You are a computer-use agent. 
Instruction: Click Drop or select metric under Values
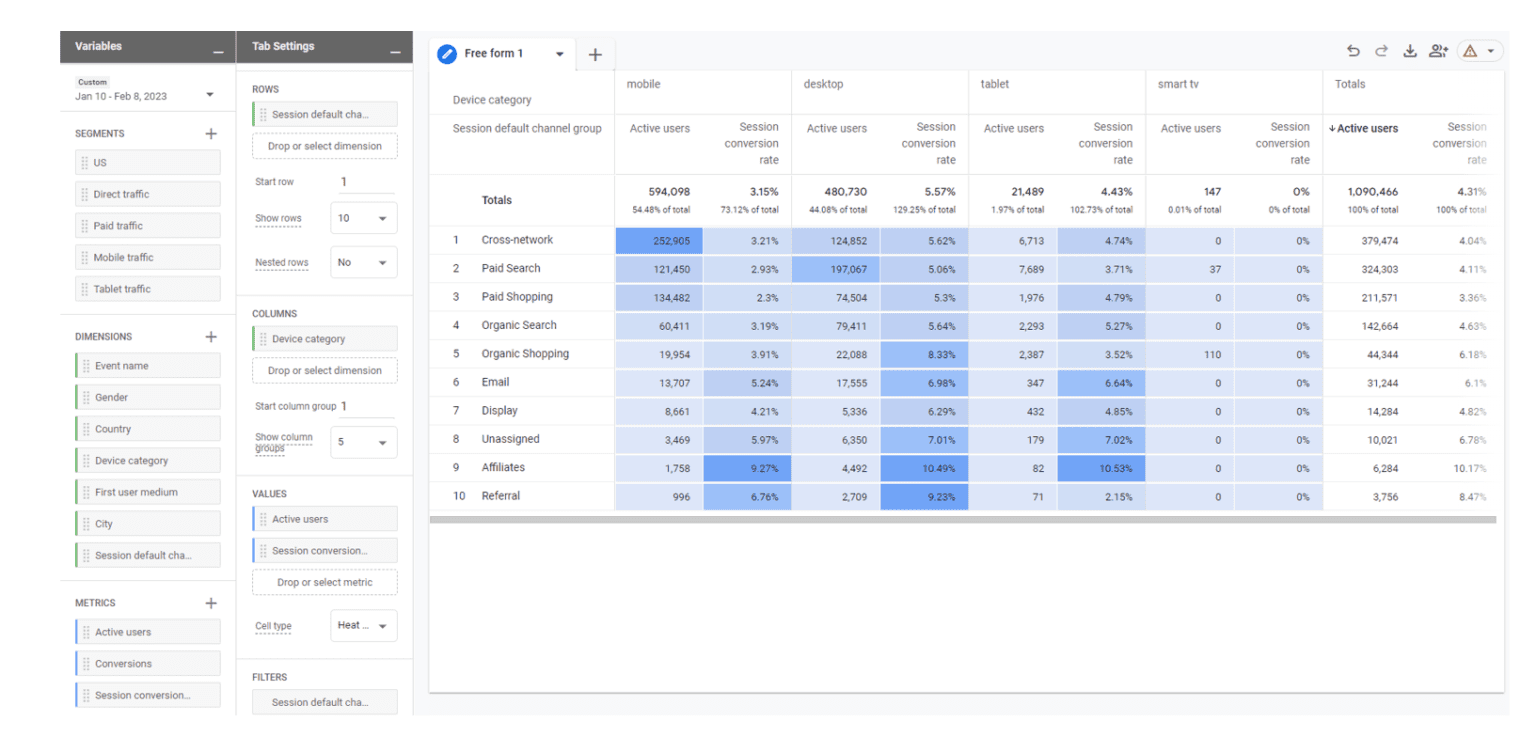324,582
